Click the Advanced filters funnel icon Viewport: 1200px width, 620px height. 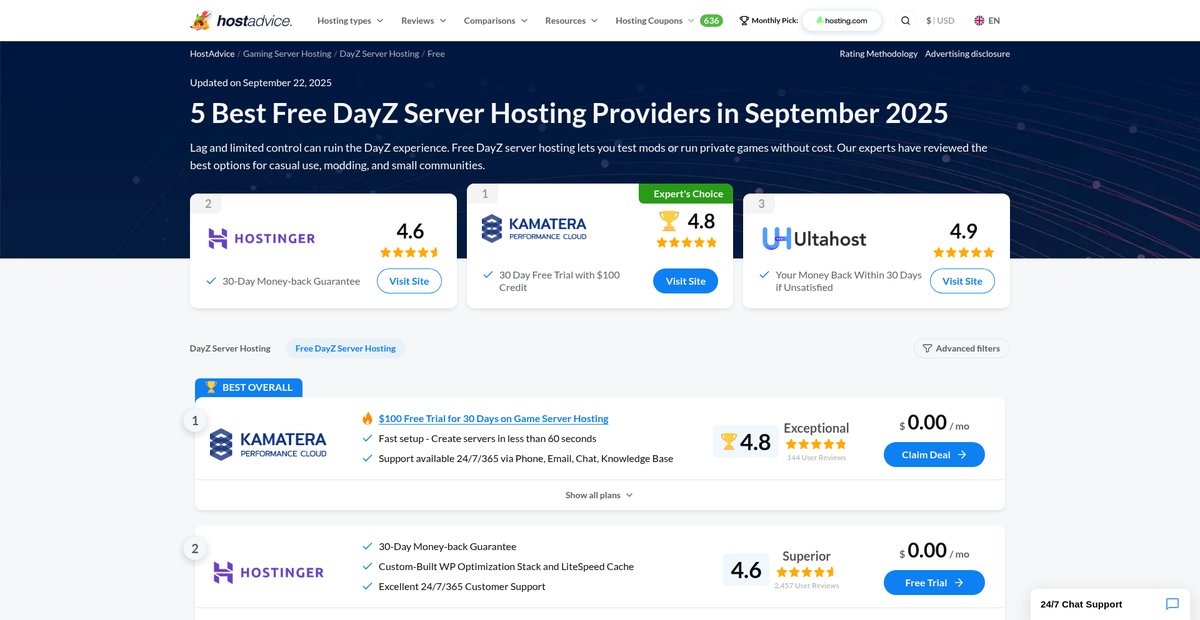(927, 348)
